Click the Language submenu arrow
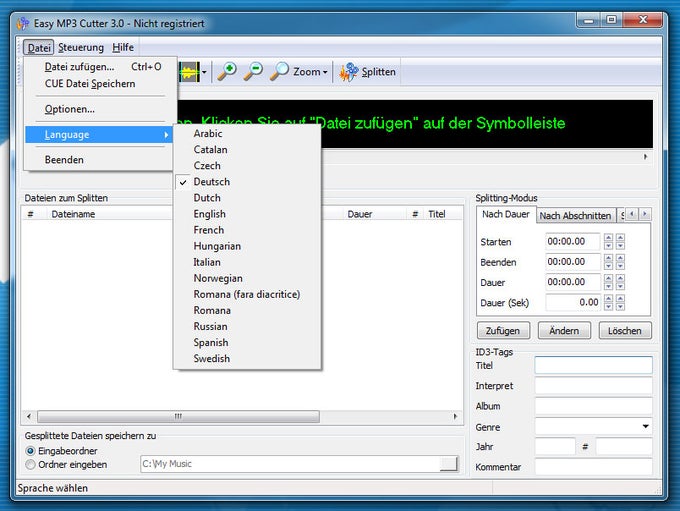680x511 pixels. click(166, 135)
